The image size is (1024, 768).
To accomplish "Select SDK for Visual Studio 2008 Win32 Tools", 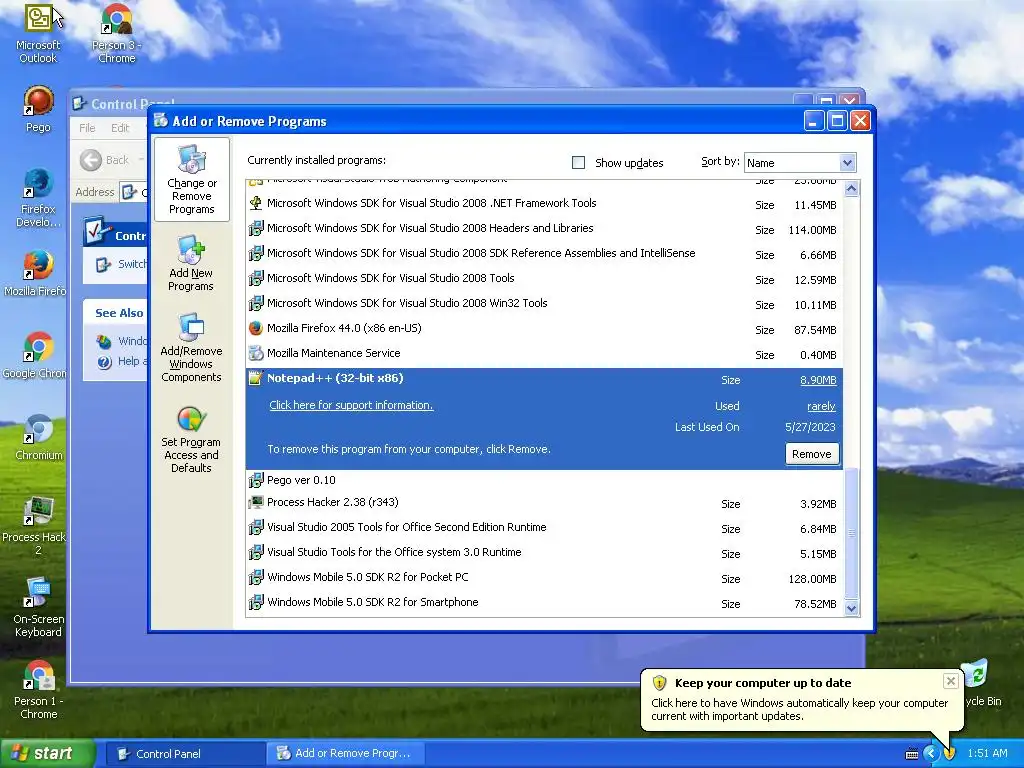I will tap(545, 303).
